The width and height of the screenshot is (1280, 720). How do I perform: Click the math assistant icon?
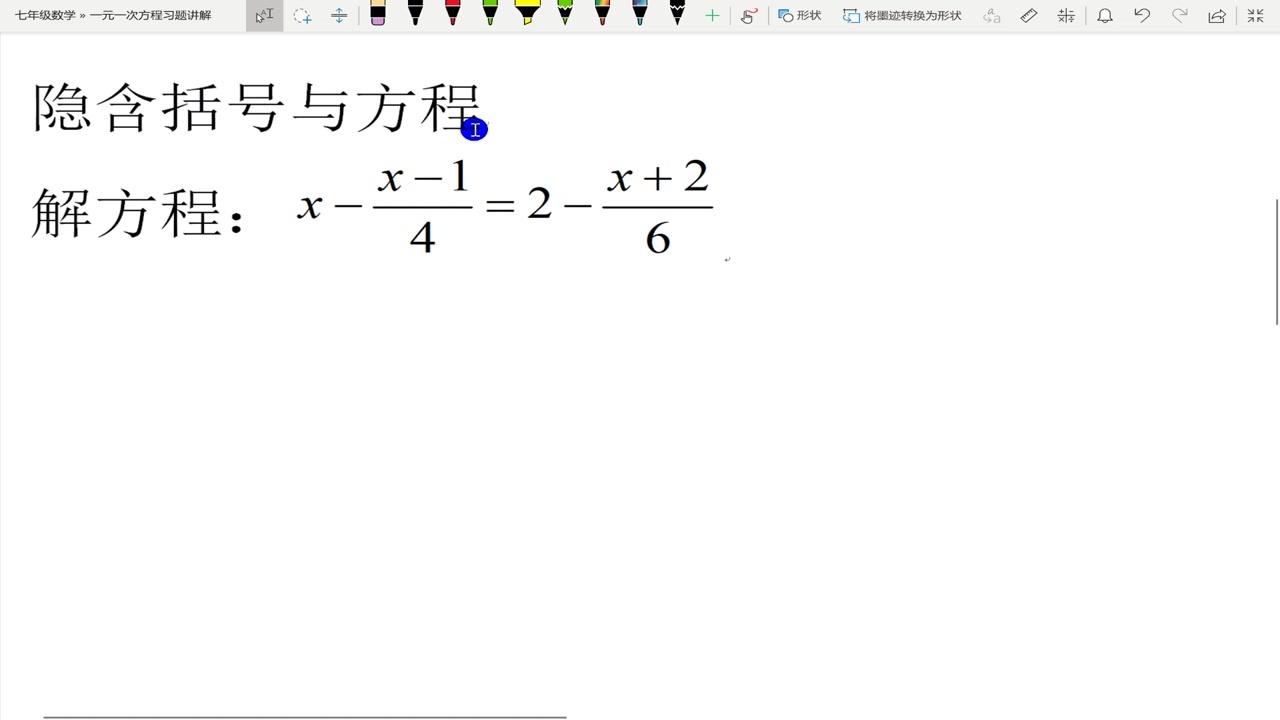tap(1066, 16)
